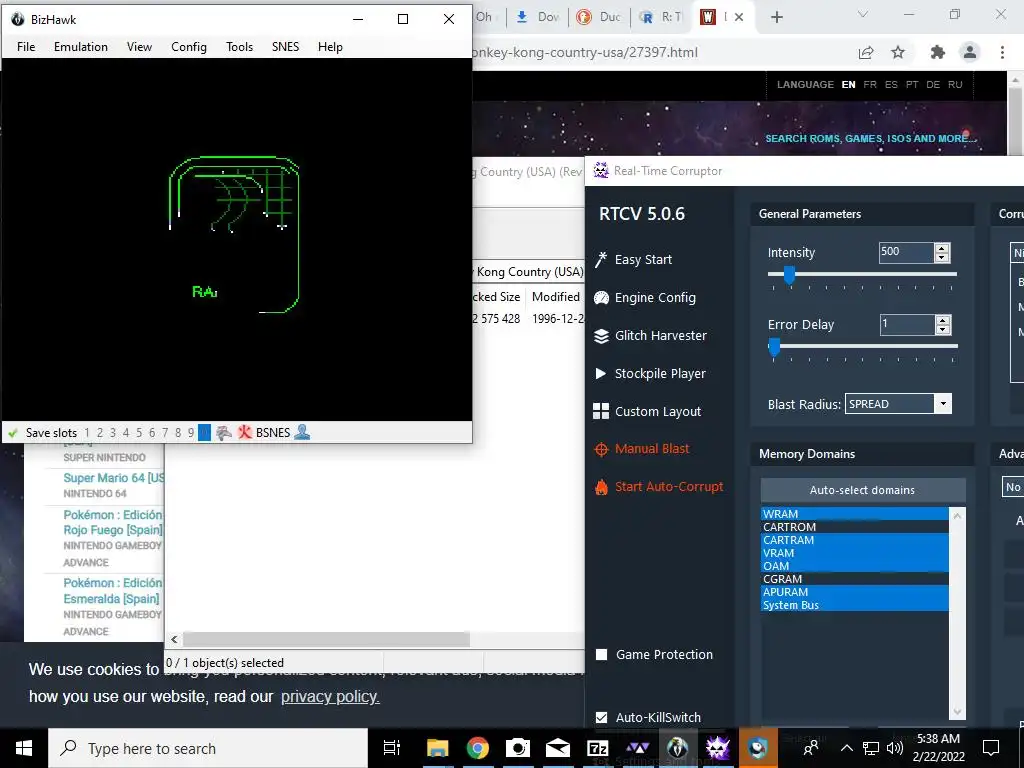Click the Error Delay value field

(x=906, y=325)
